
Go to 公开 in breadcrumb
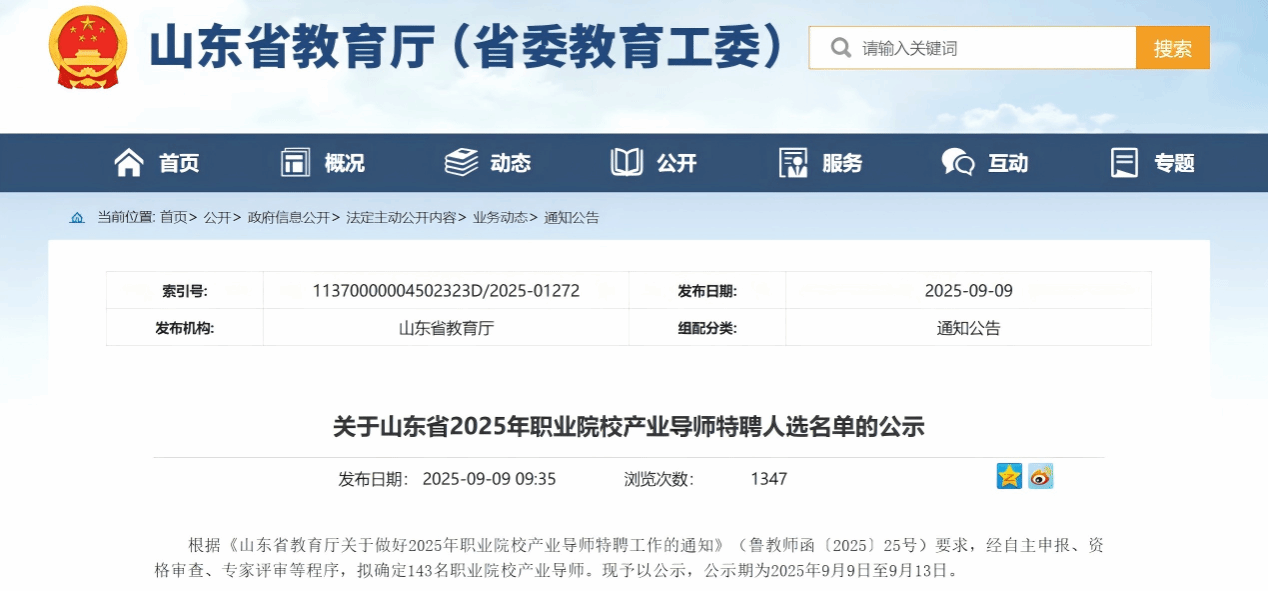coord(217,217)
